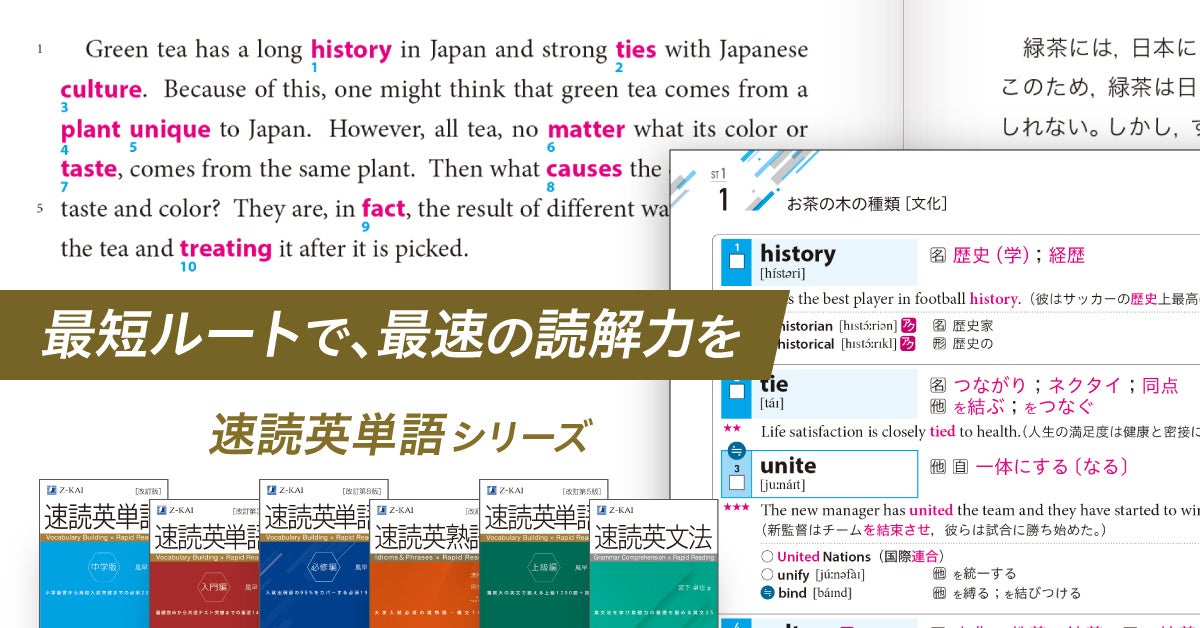This screenshot has width=1200, height=628.
Task: Click the pink word history in the passage
Action: pyautogui.click(x=351, y=49)
